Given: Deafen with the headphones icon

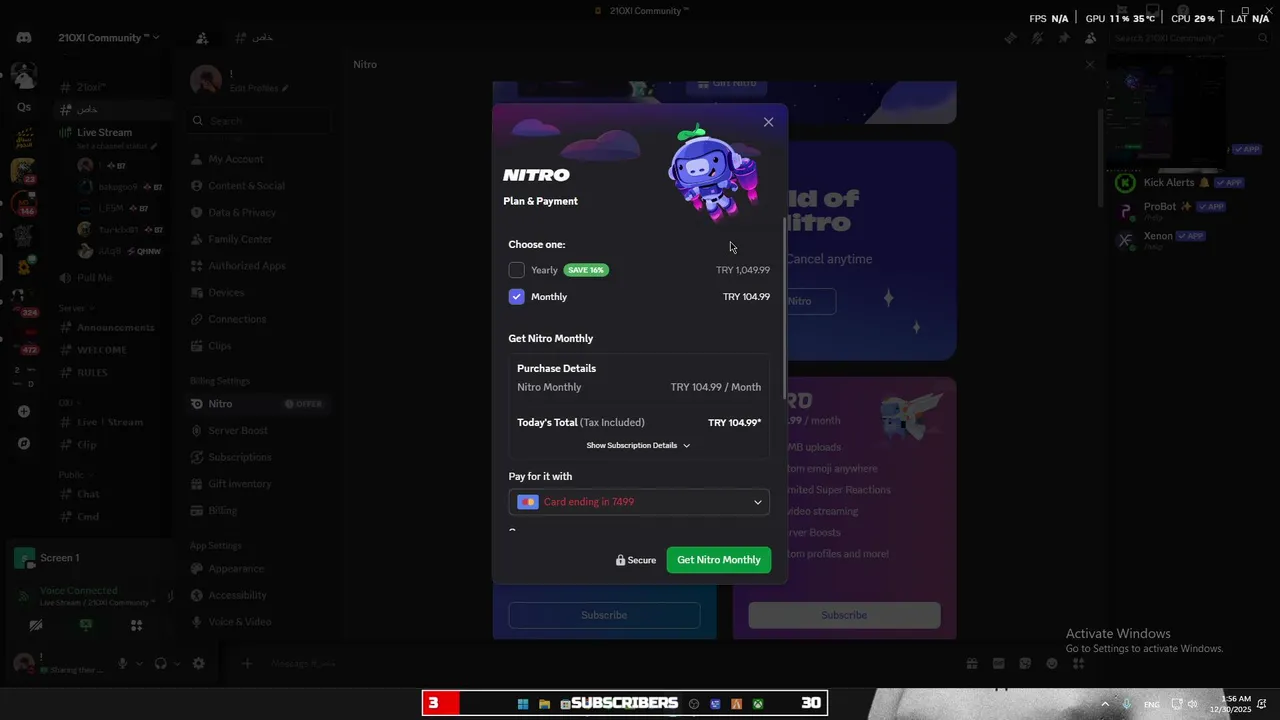Looking at the screenshot, I should click(160, 663).
